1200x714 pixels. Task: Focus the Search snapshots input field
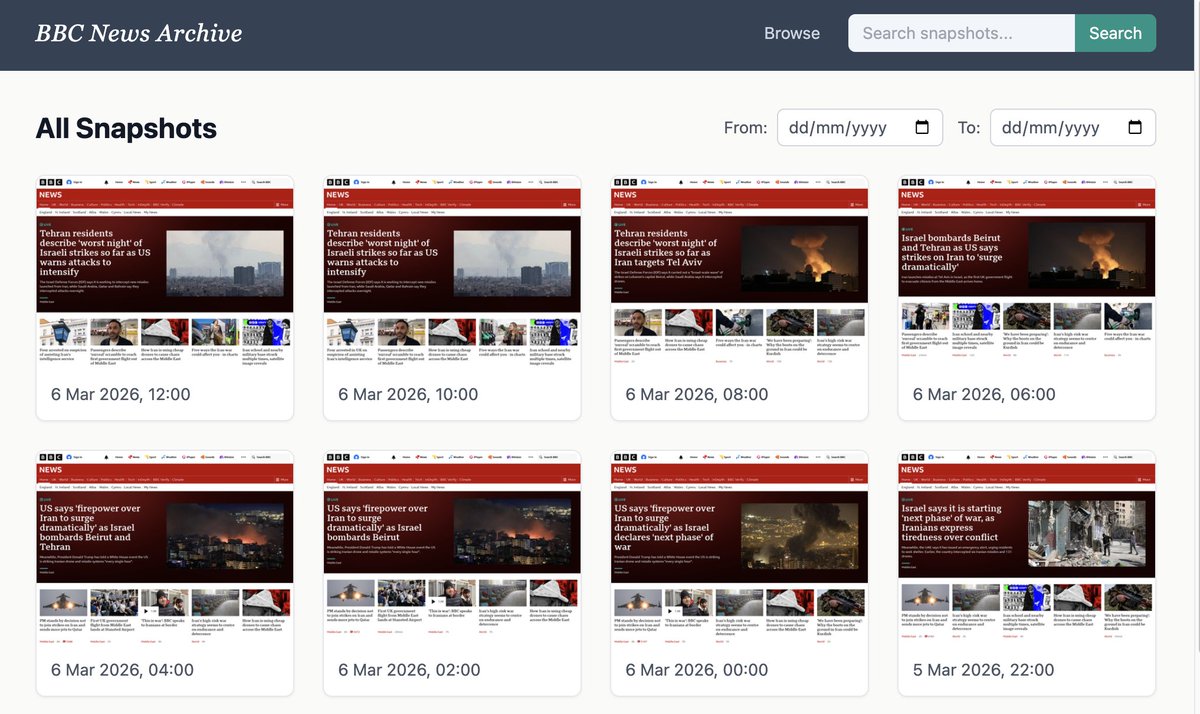961,33
